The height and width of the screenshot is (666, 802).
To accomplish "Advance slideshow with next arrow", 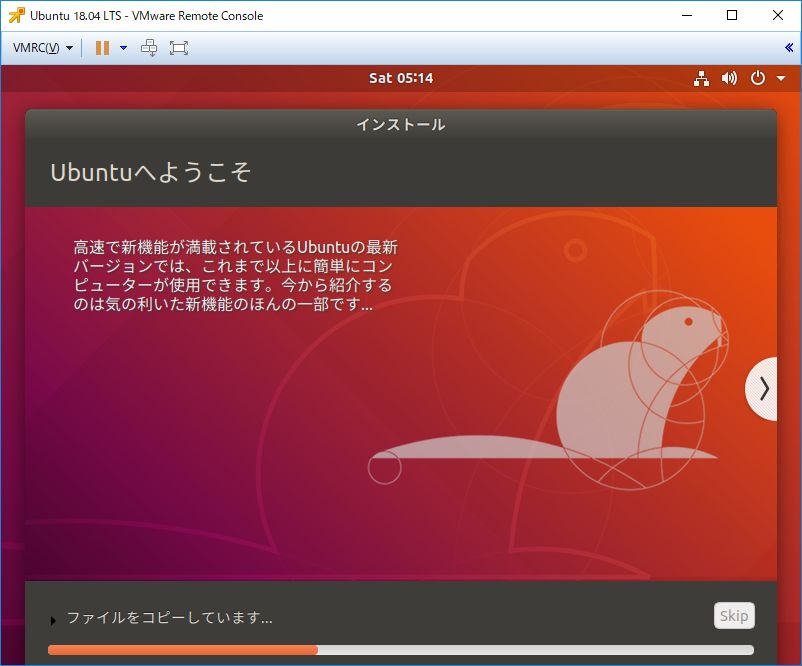I will coord(762,389).
